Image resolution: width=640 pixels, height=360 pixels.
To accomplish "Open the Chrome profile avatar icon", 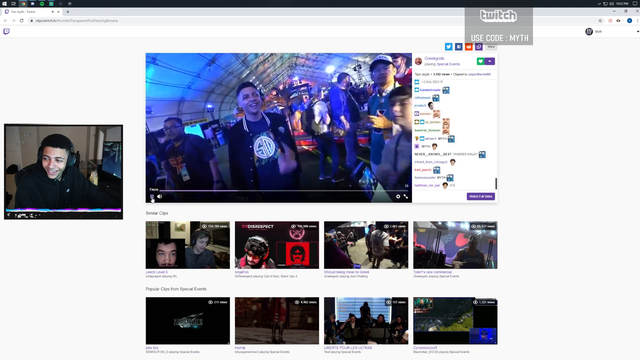I will point(629,20).
